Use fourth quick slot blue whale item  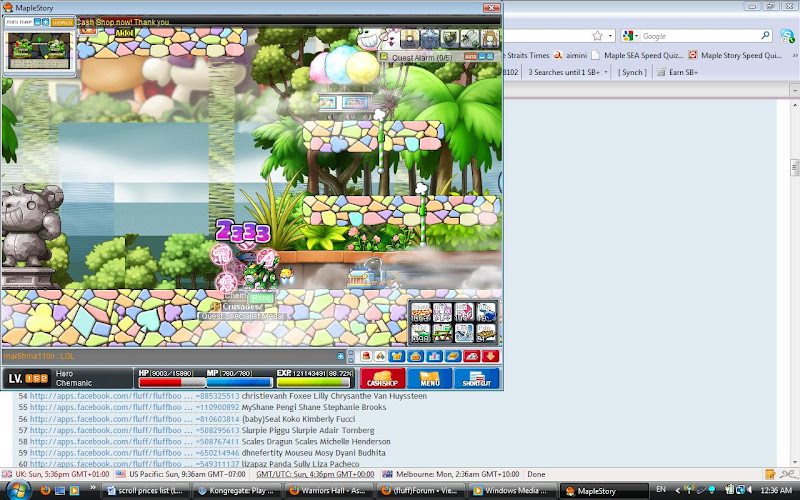[486, 312]
